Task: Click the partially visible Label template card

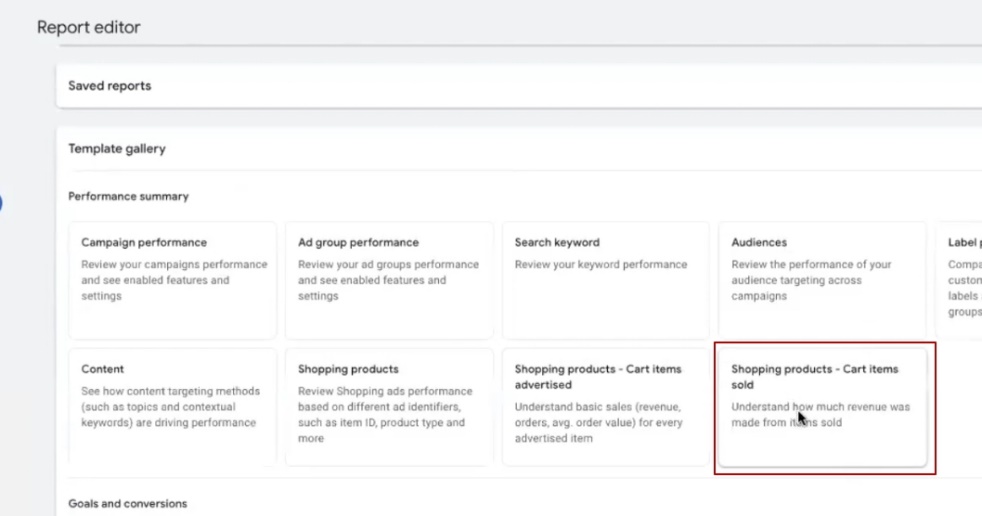Action: [x=962, y=280]
